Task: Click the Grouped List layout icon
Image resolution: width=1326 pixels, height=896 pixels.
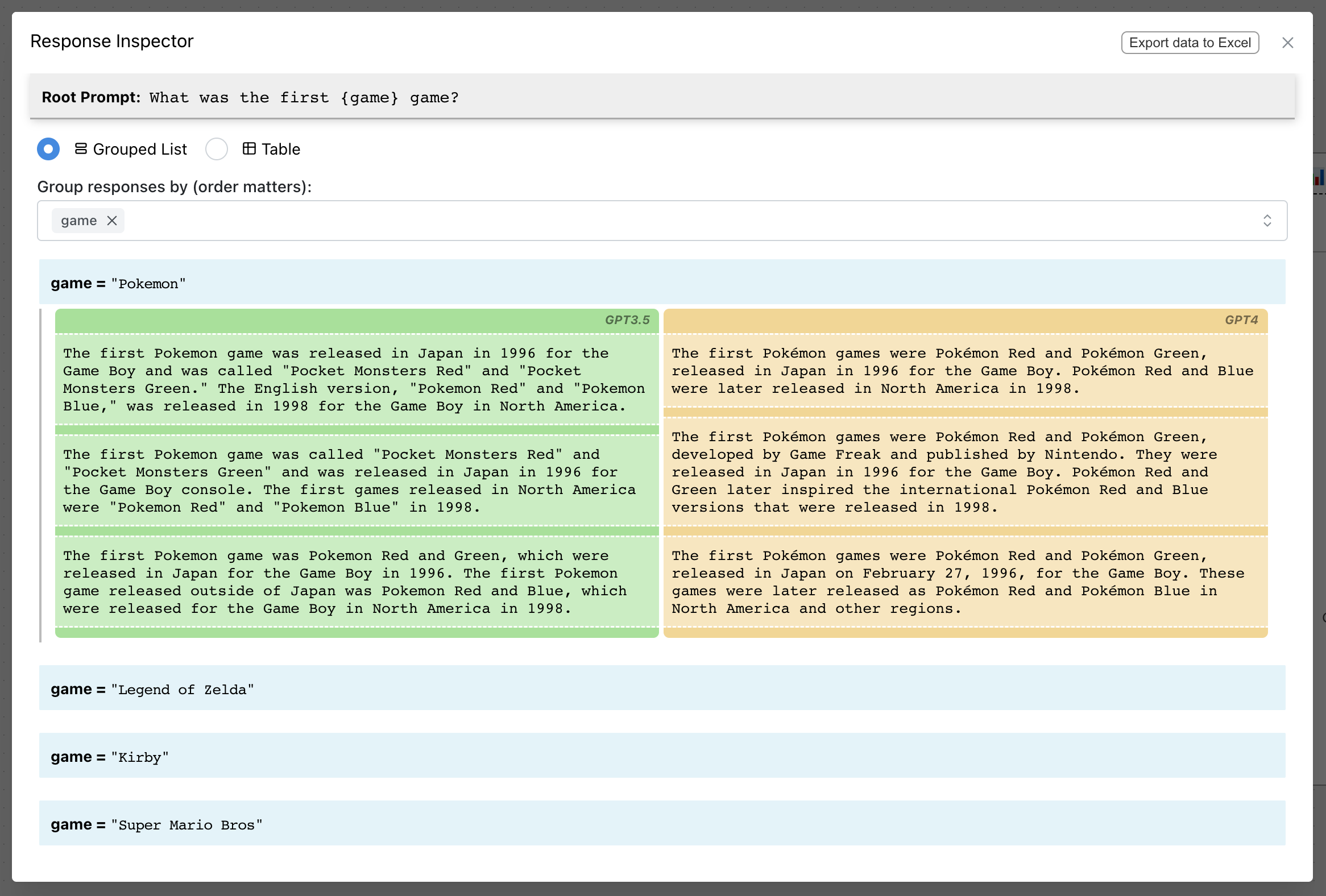Action: click(81, 149)
